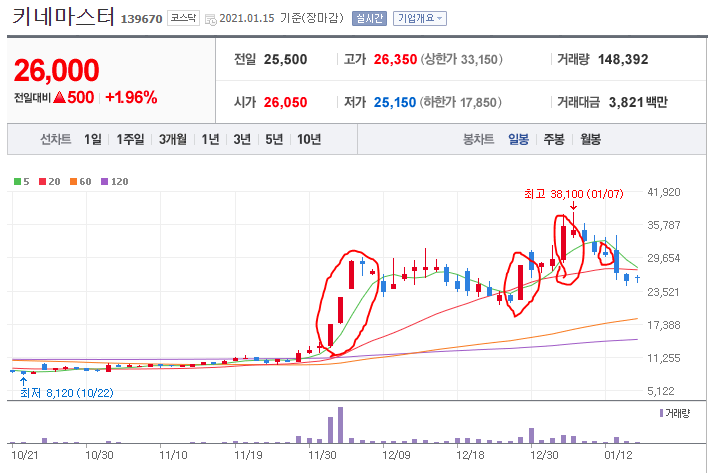Click the 거래량 value 148,392
This screenshot has width=708, height=473.
point(623,60)
